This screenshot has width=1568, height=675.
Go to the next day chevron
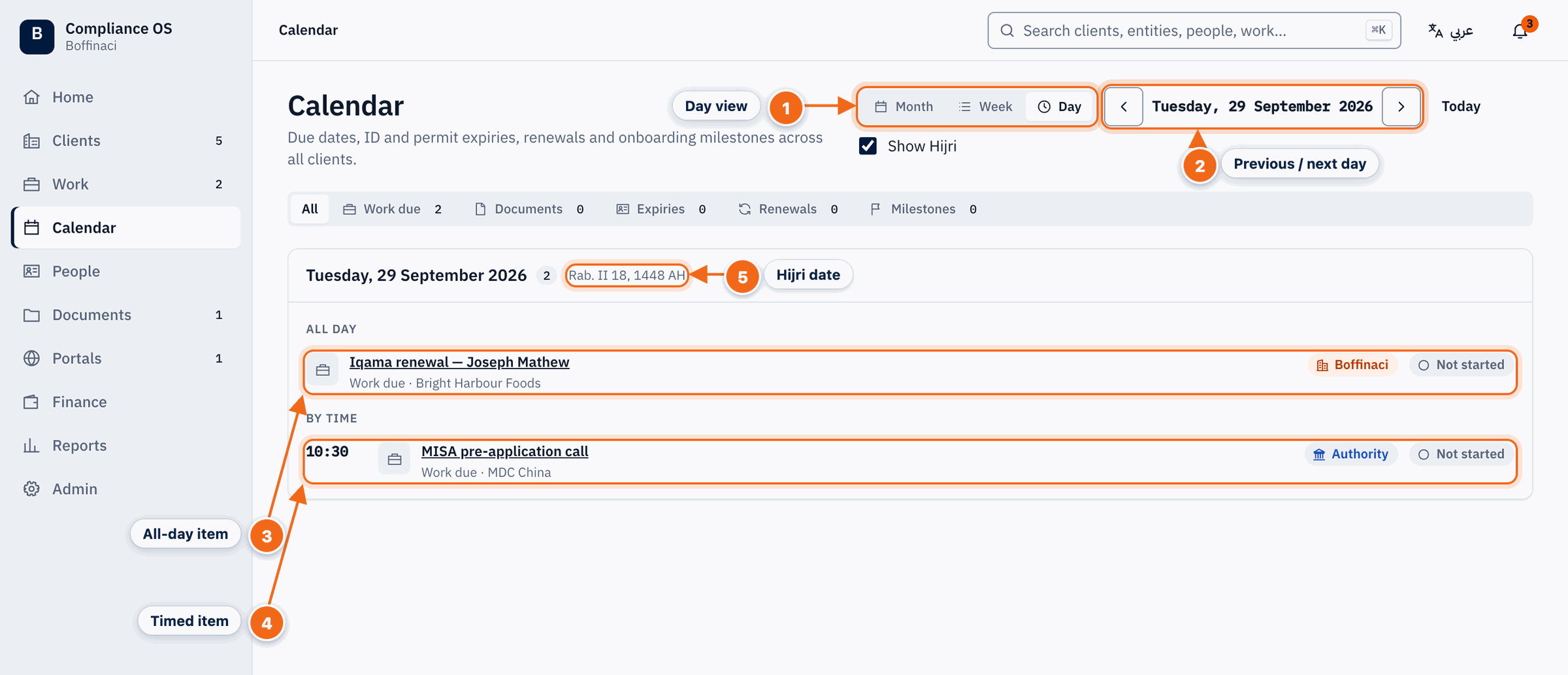pos(1401,107)
